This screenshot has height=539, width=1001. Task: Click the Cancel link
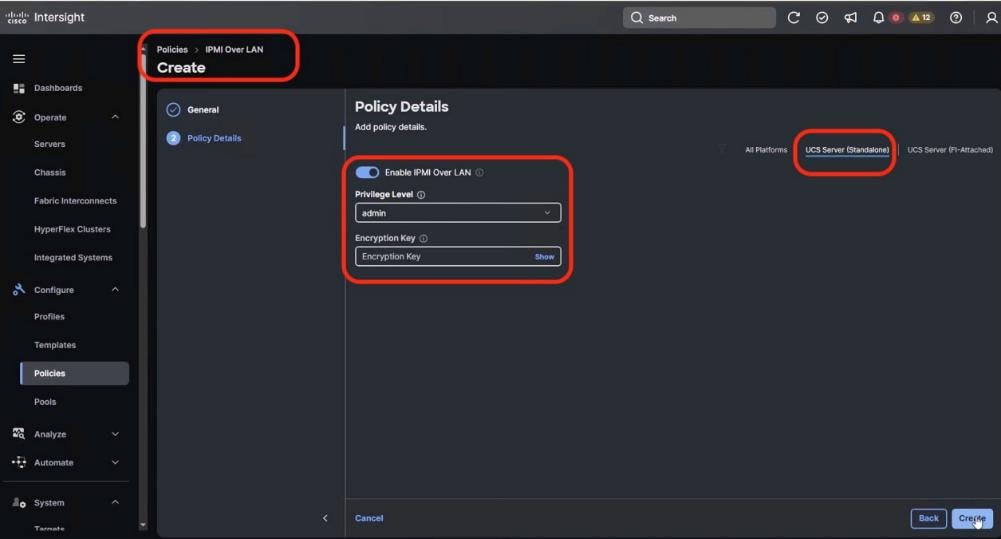tap(369, 518)
